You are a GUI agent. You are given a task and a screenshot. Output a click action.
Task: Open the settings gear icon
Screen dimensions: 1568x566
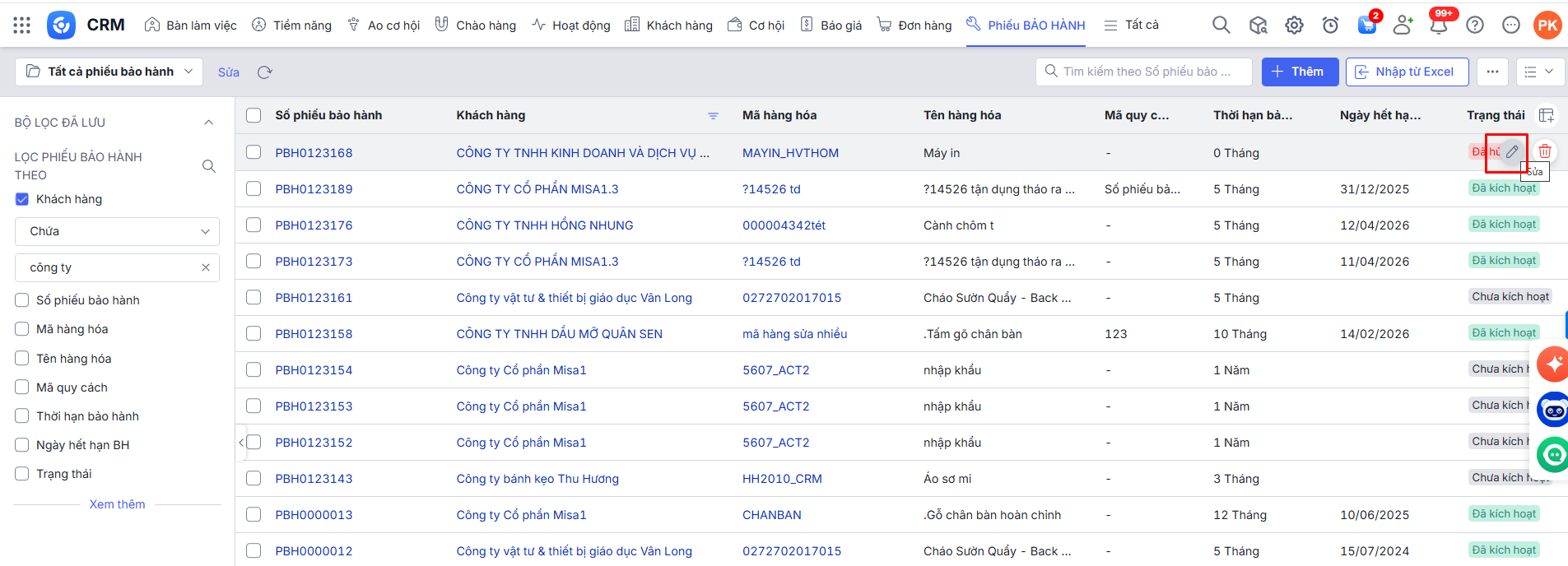coord(1294,26)
